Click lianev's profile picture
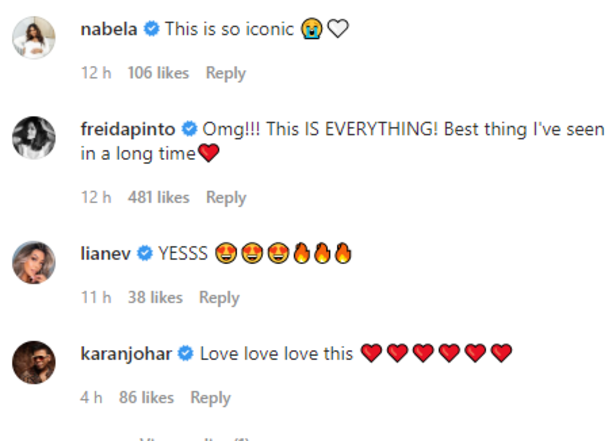Screen dimensions: 616x441 pos(32,265)
